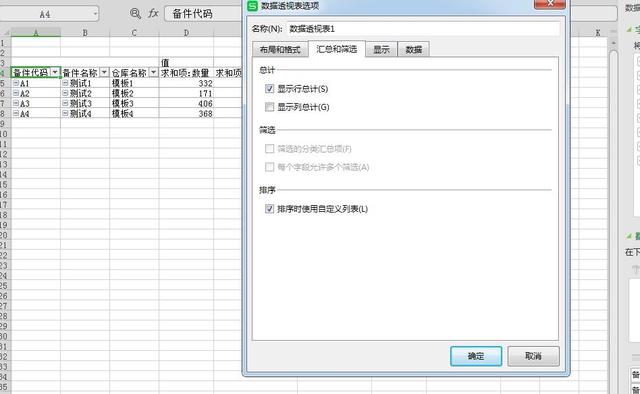
Task: Select cell 模板2 in spreadsheet
Action: (x=134, y=93)
